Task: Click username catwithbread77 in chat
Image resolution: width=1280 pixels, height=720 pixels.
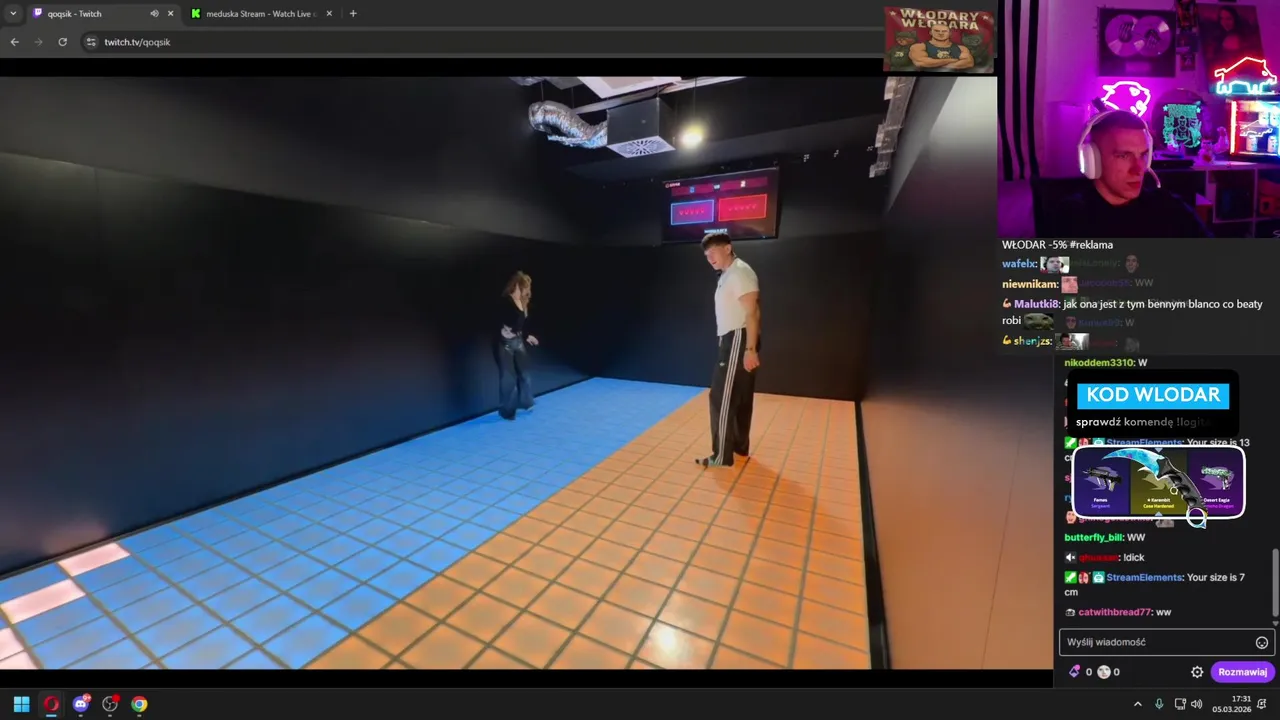Action: [x=1115, y=612]
